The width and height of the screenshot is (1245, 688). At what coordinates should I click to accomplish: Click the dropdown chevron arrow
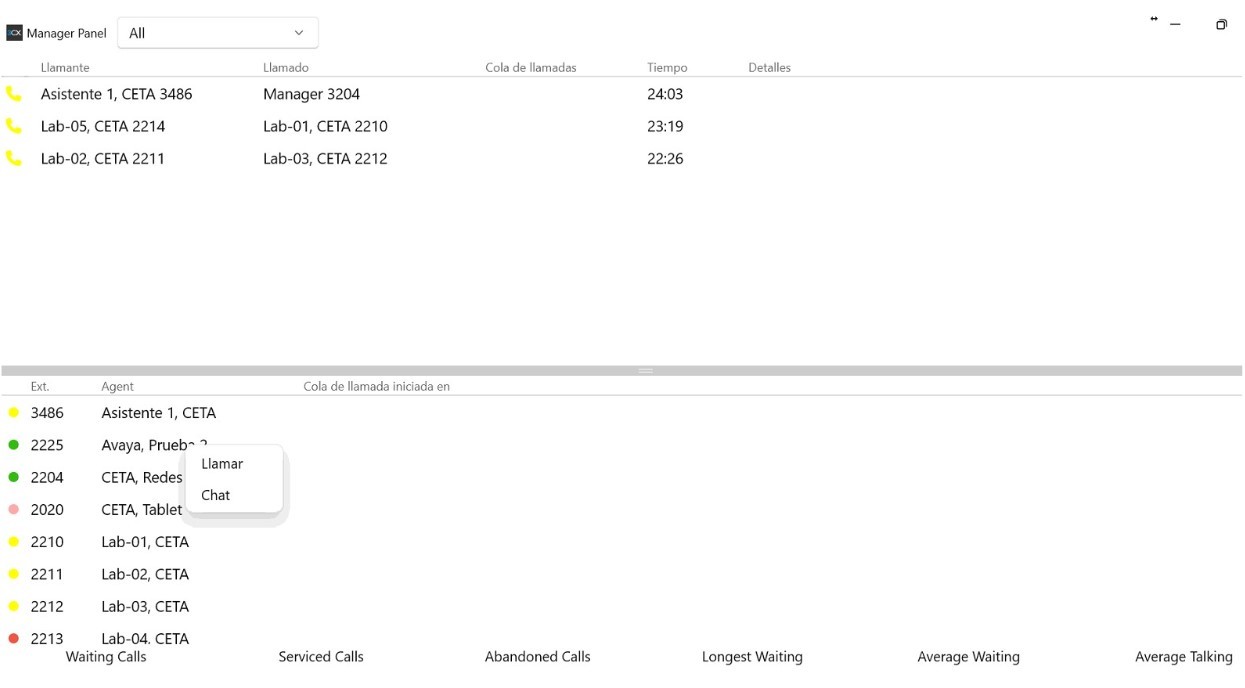(299, 33)
